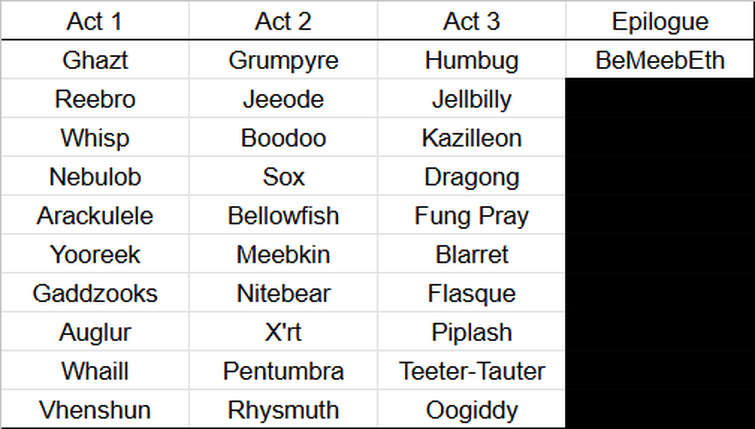Select the Act 1 header cell

tap(95, 20)
